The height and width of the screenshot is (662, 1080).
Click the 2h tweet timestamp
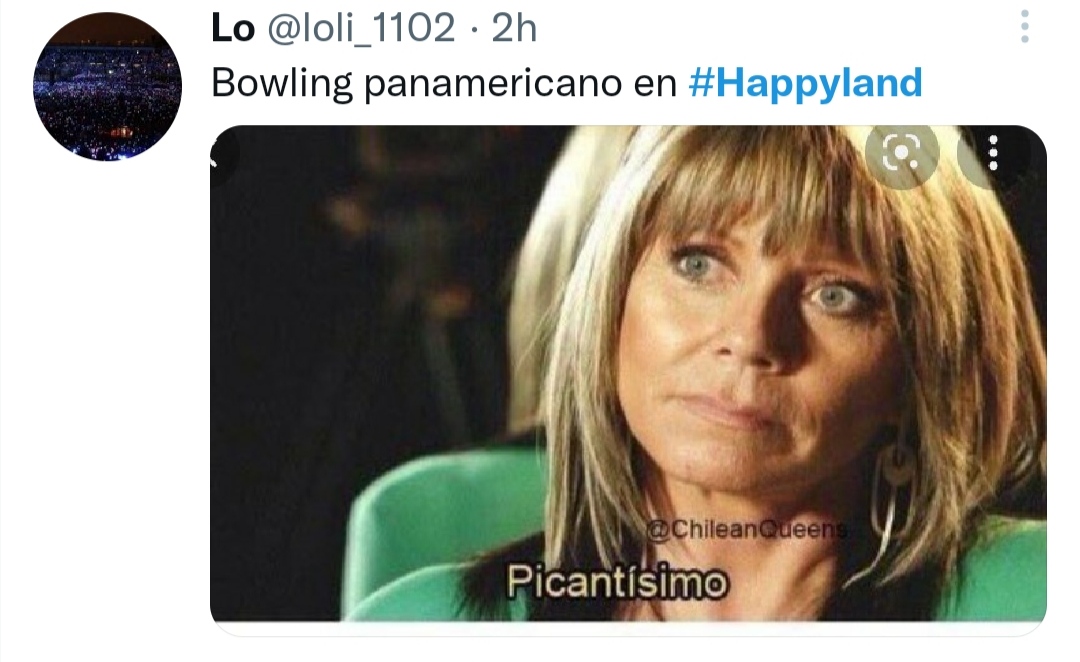(514, 28)
